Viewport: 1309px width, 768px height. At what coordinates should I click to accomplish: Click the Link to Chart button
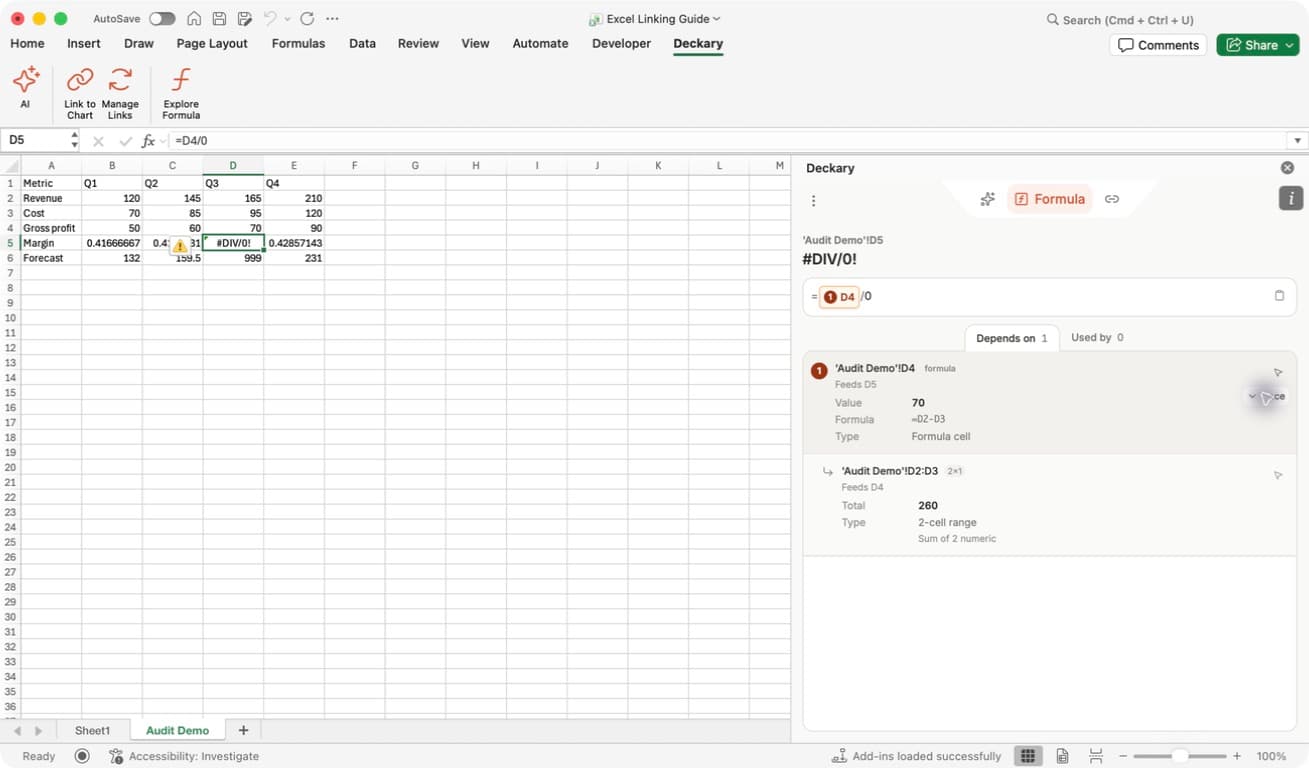[80, 93]
